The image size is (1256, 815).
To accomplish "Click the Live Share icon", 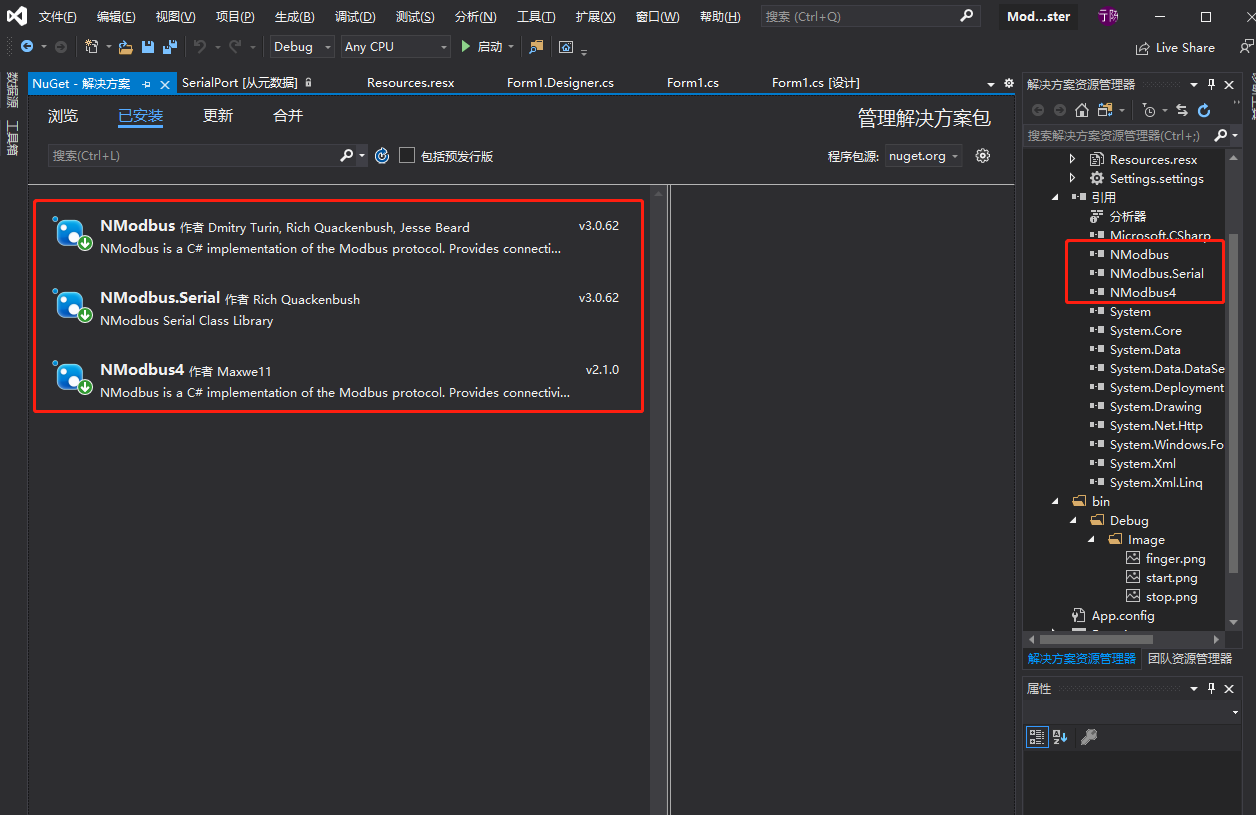I will click(1143, 48).
